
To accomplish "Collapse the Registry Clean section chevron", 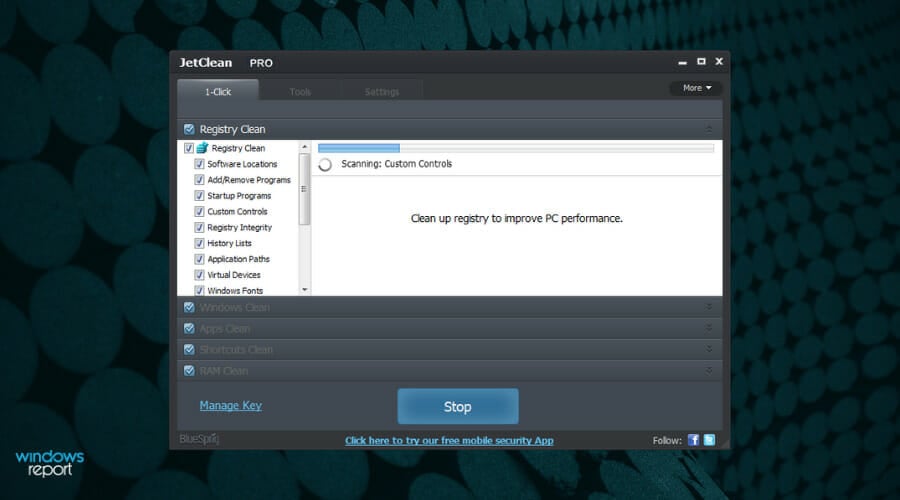I will [x=709, y=129].
